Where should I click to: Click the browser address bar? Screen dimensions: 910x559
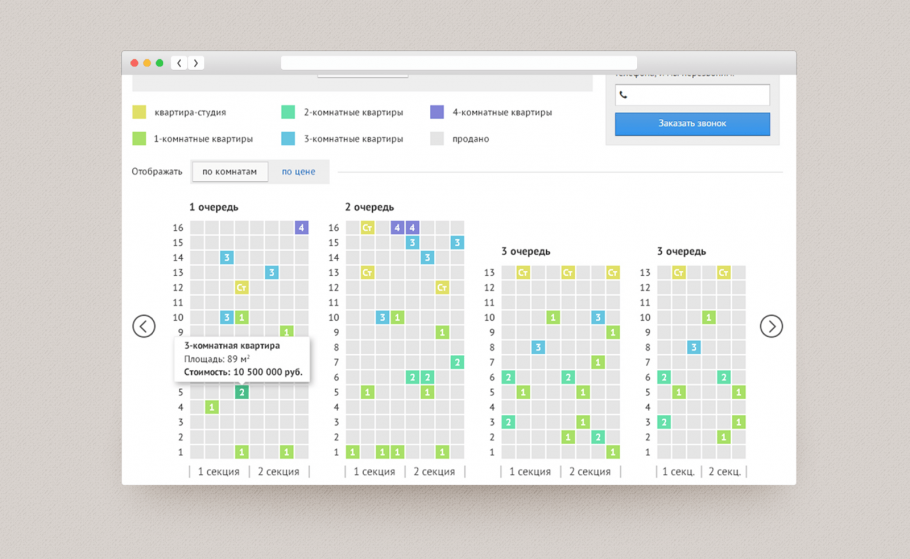tap(459, 63)
